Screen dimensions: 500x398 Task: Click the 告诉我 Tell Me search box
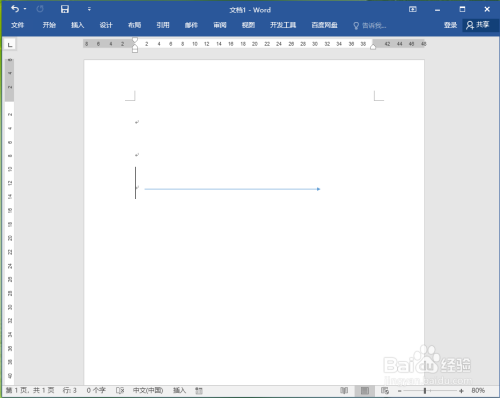click(x=370, y=26)
